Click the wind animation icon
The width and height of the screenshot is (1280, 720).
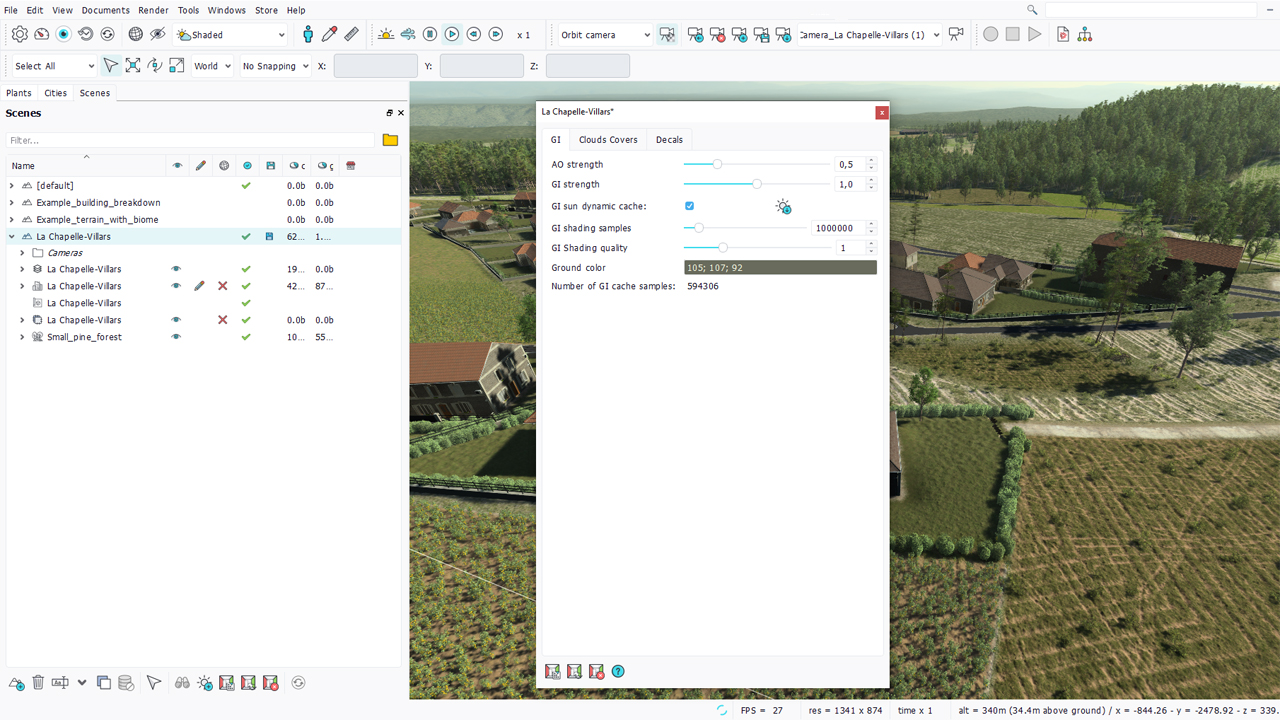tap(408, 34)
